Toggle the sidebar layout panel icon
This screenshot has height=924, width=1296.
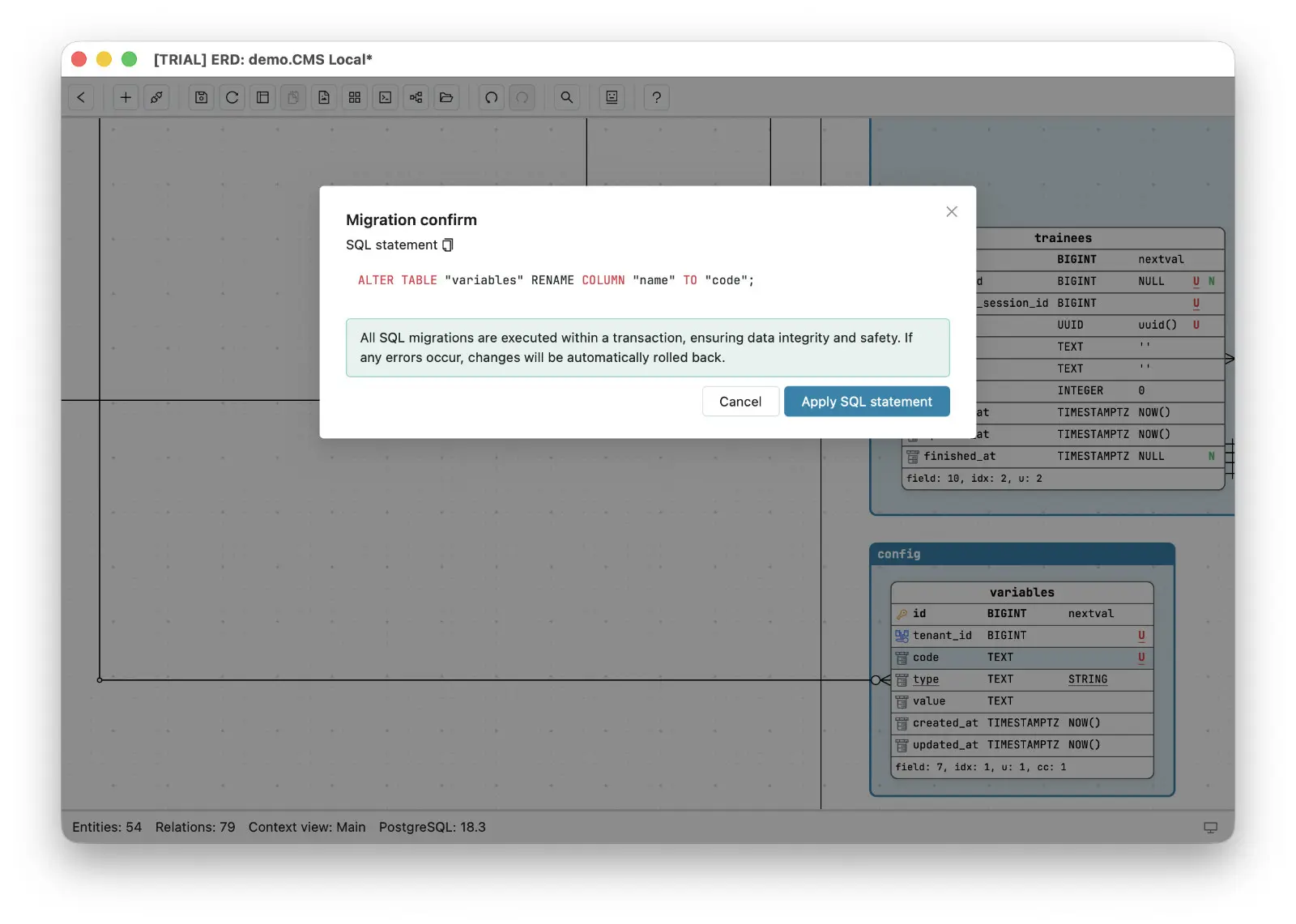point(262,97)
